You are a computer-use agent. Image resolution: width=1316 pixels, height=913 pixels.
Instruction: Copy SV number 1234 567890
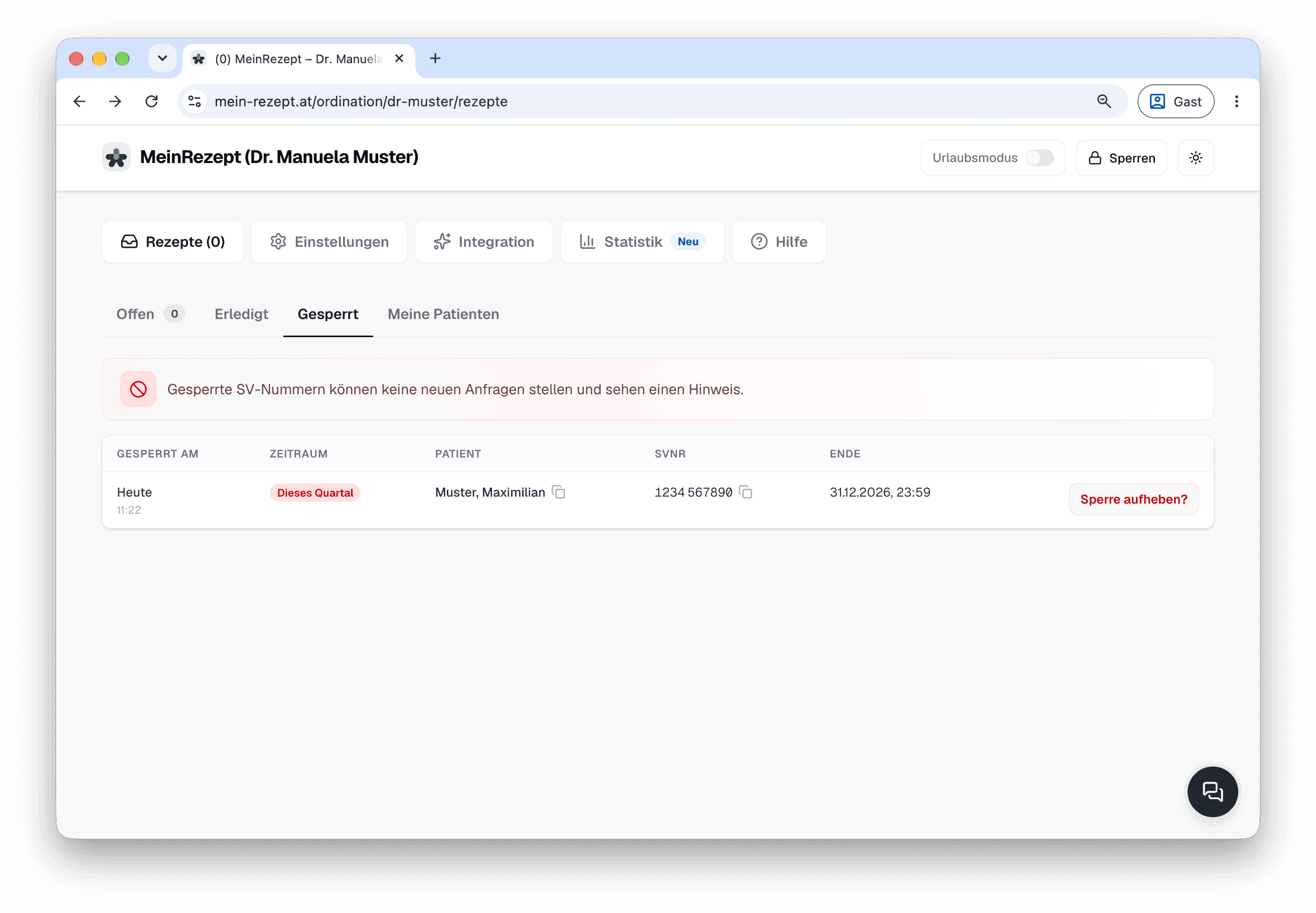(x=745, y=492)
